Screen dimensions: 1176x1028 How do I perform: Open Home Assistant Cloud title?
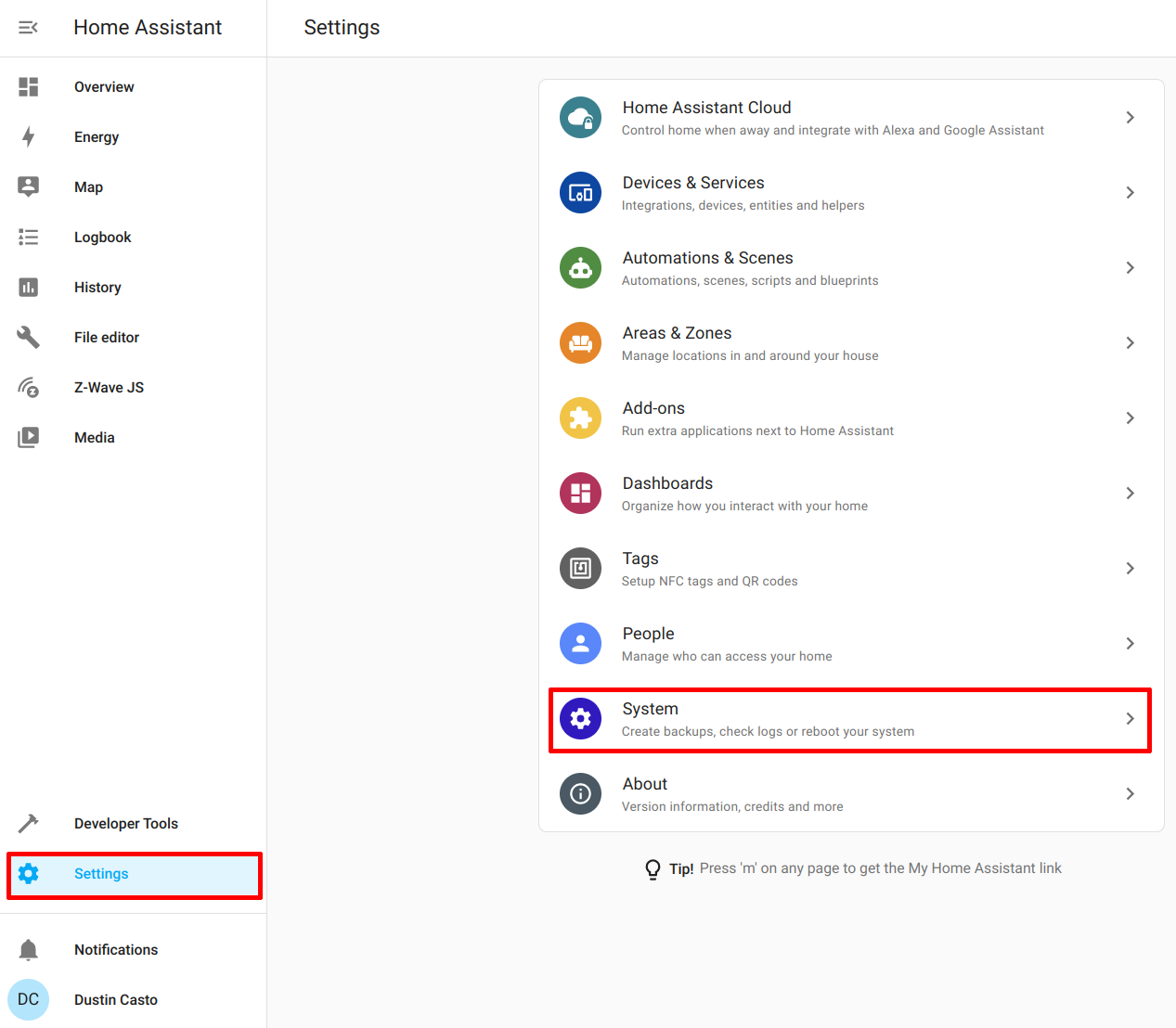click(707, 108)
